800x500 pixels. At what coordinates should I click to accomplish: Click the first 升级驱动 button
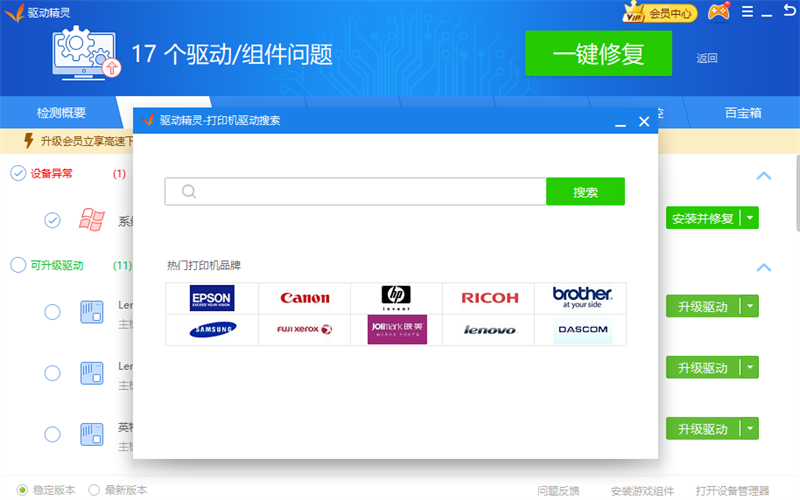(x=703, y=307)
